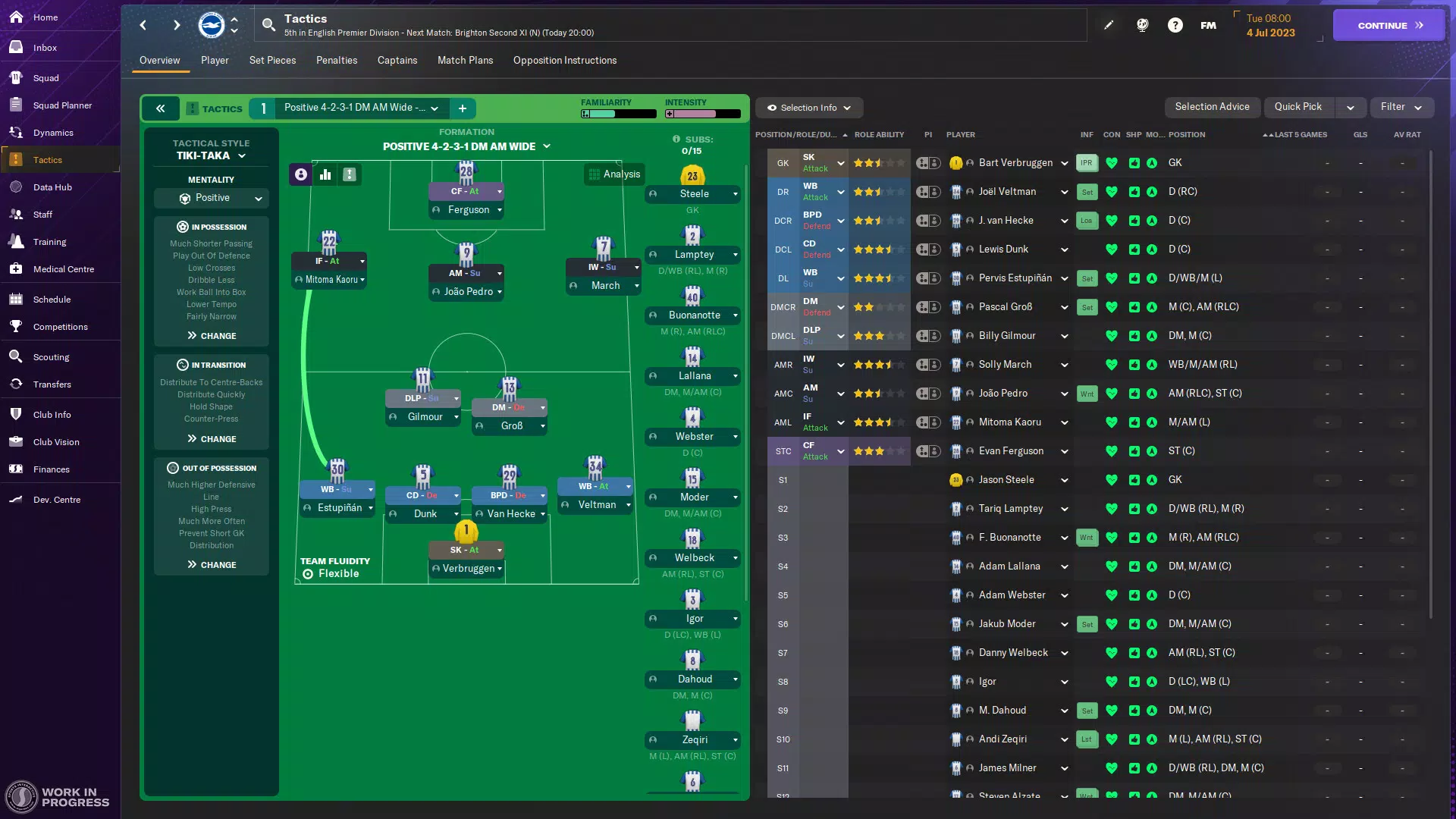Toggle the Positive mentality dropdown

click(211, 199)
